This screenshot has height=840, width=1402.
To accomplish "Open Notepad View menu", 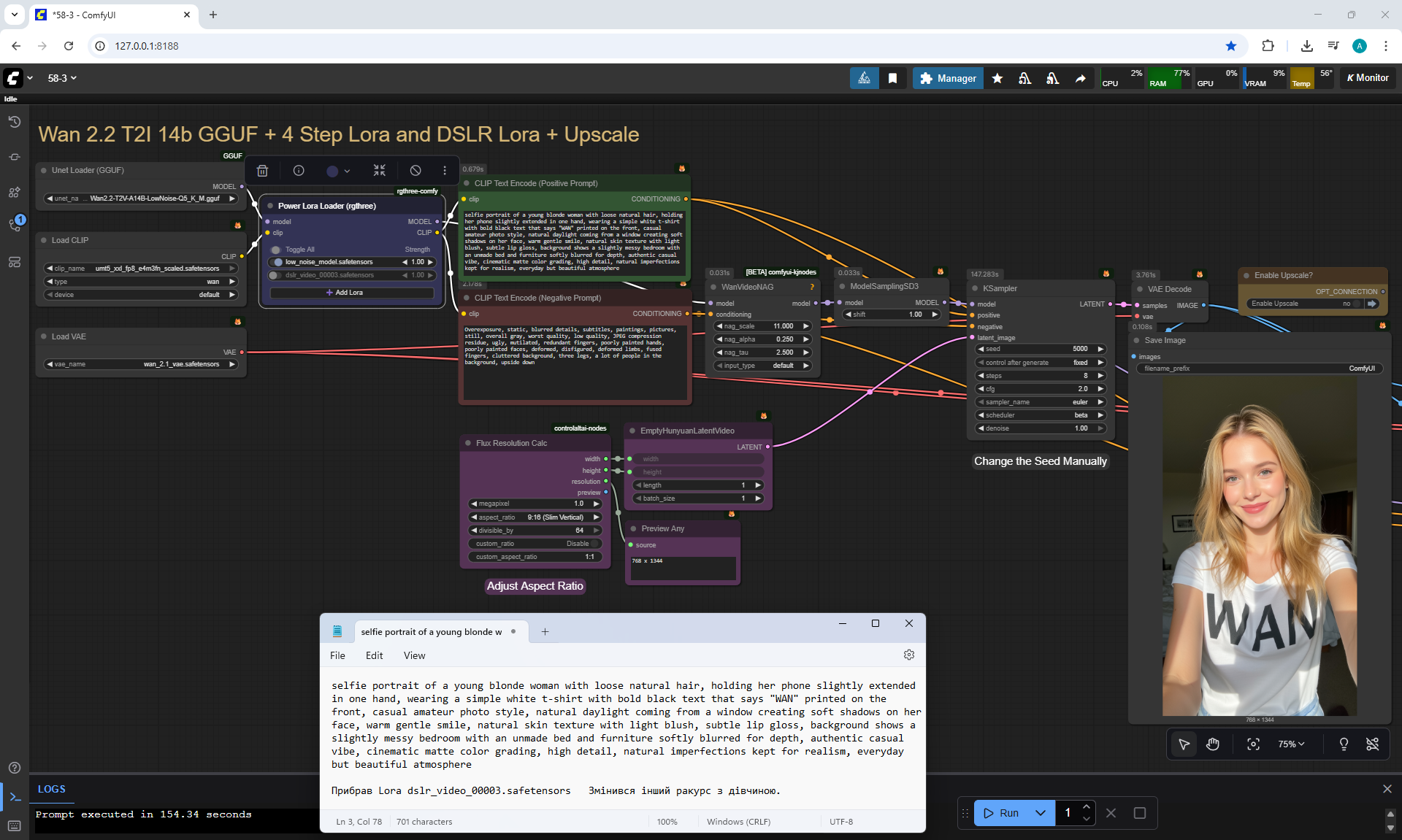I will 414,655.
